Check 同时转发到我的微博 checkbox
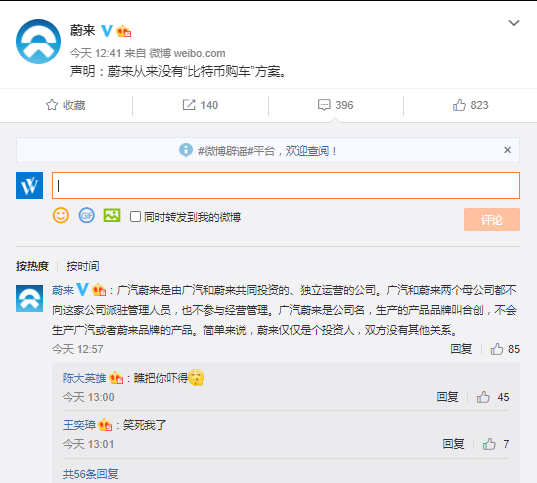Viewport: 537px width, 483px height. pos(135,216)
